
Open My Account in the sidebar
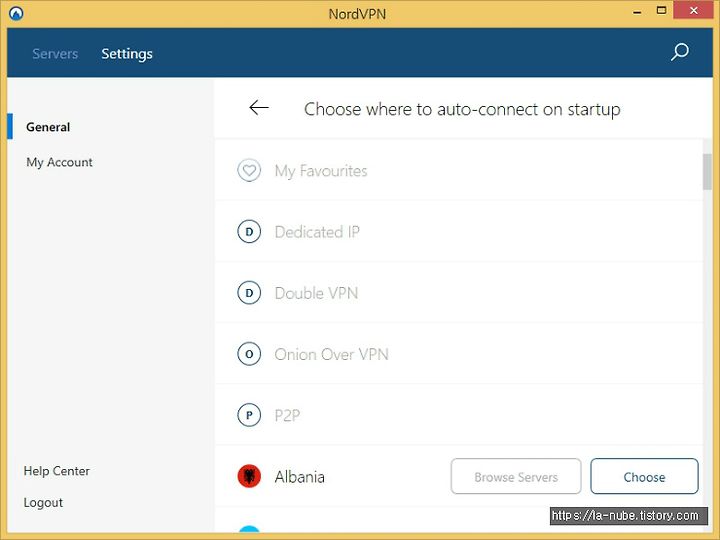click(x=59, y=162)
